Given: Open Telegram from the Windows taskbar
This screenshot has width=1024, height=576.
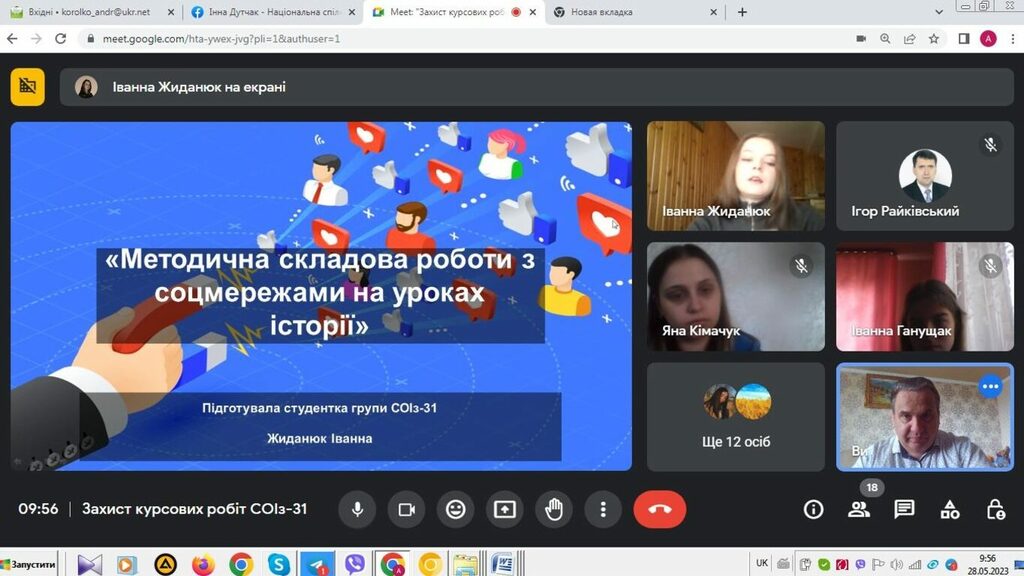Looking at the screenshot, I should pyautogui.click(x=317, y=565).
